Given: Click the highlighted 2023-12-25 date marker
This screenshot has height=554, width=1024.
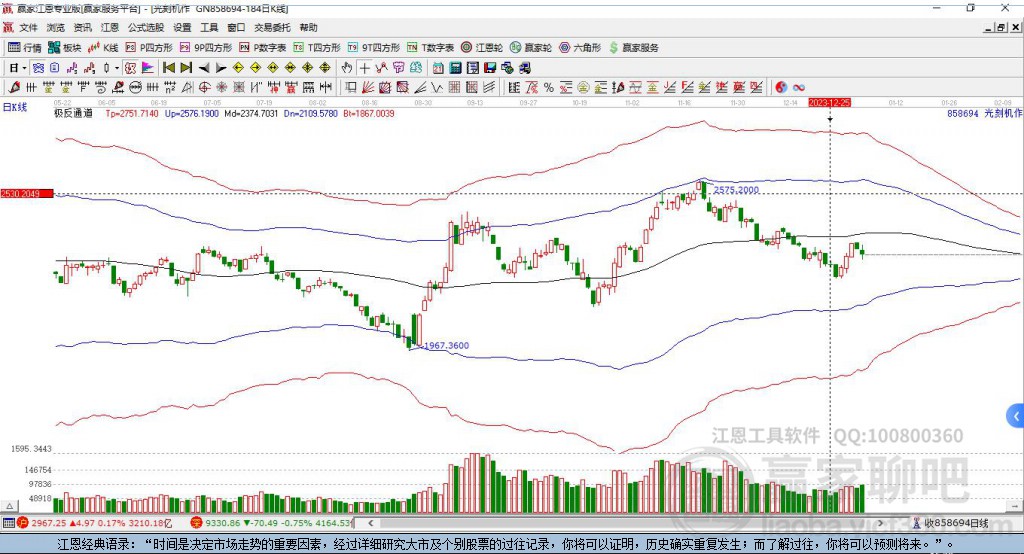Looking at the screenshot, I should click(x=829, y=103).
